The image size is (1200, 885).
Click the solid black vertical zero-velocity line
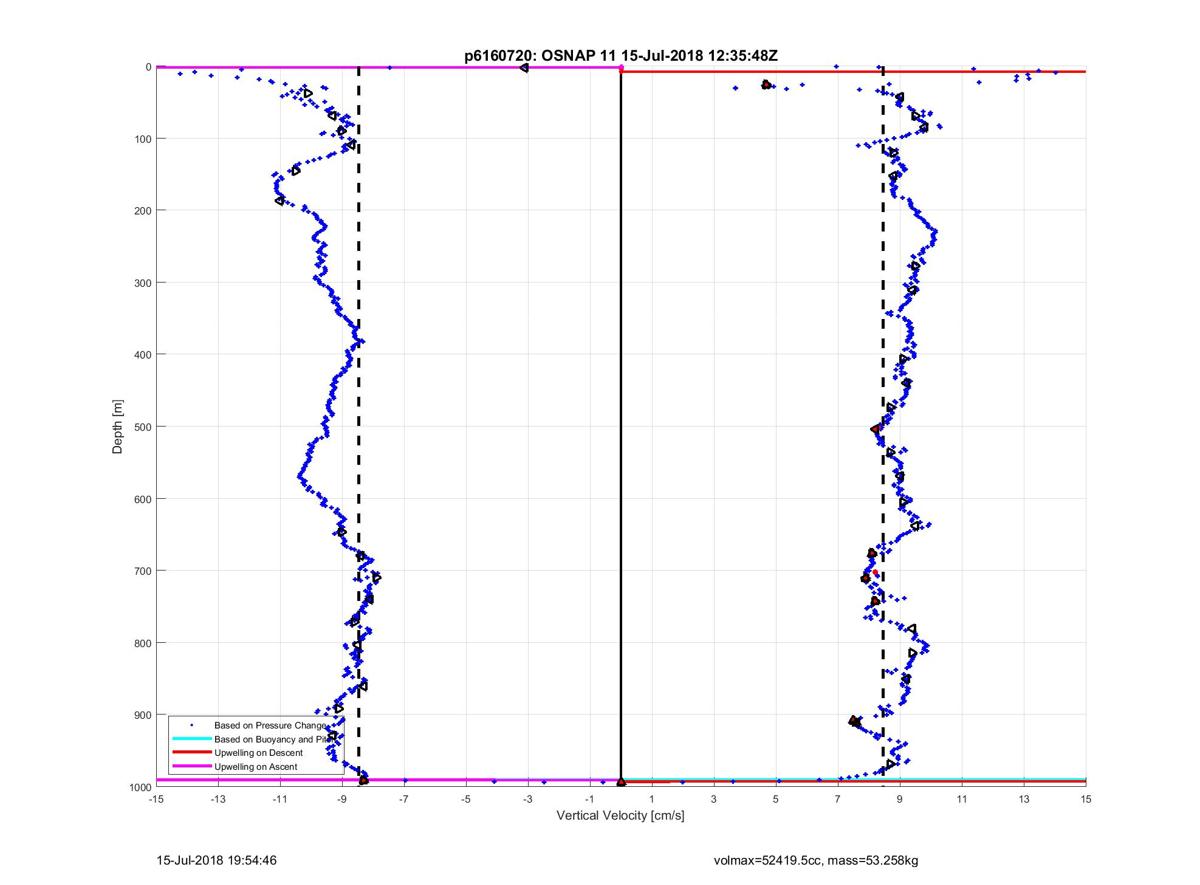(621, 427)
